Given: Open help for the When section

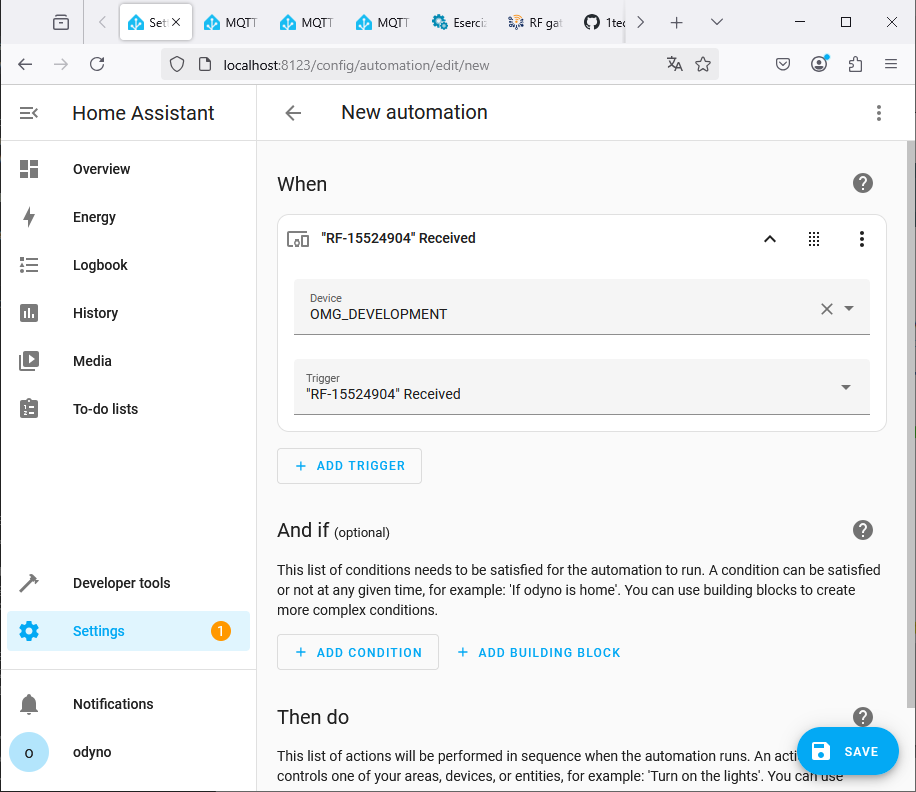Looking at the screenshot, I should (862, 183).
